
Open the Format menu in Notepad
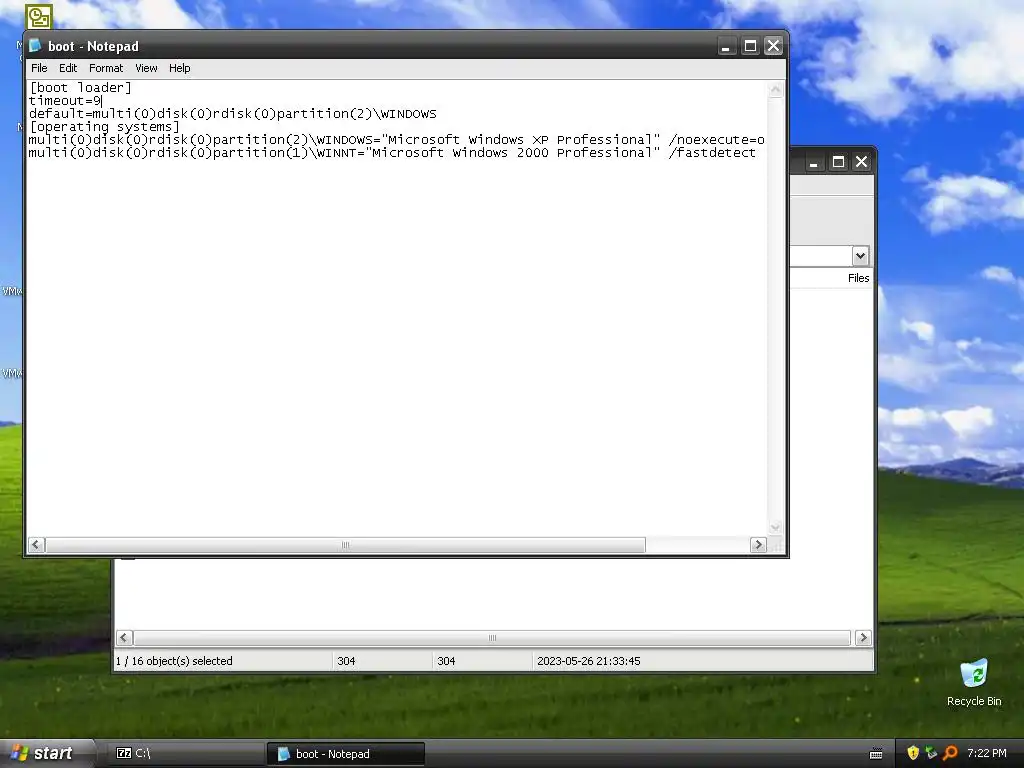(x=106, y=68)
